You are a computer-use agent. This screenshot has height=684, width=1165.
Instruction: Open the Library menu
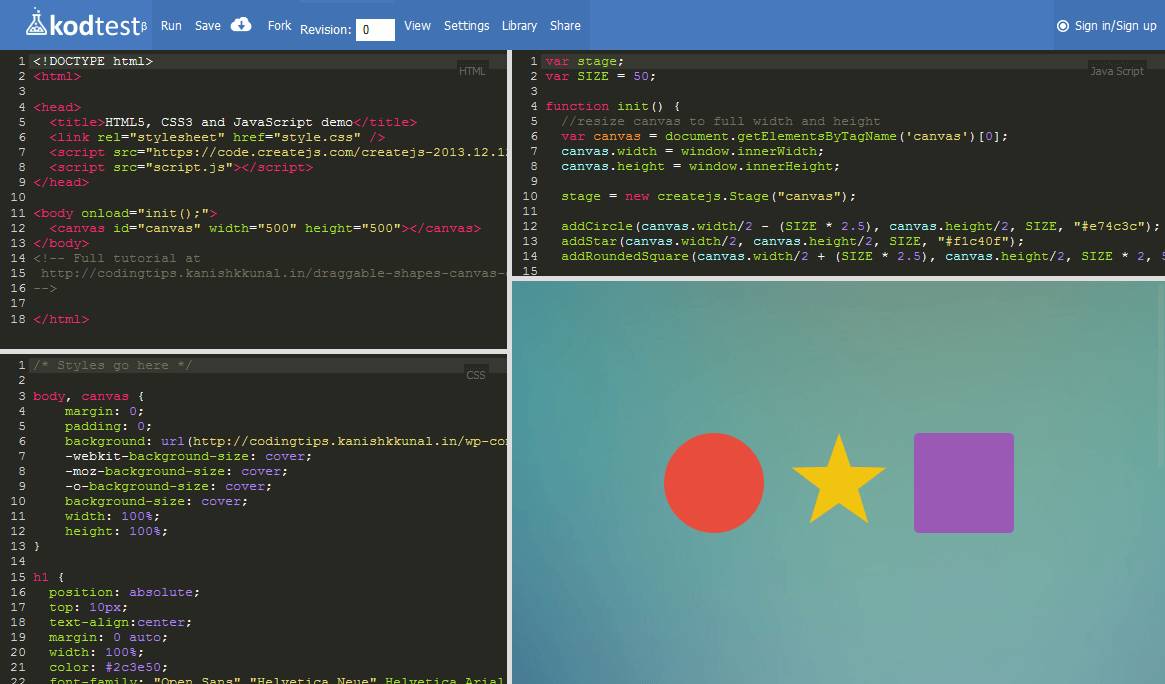click(x=519, y=25)
